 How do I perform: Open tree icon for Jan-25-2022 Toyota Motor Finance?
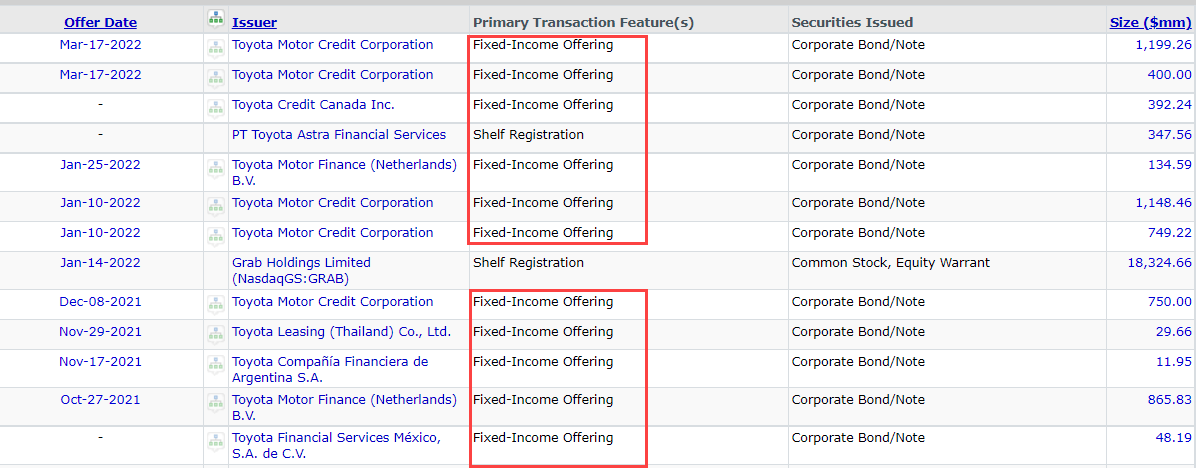pos(215,166)
